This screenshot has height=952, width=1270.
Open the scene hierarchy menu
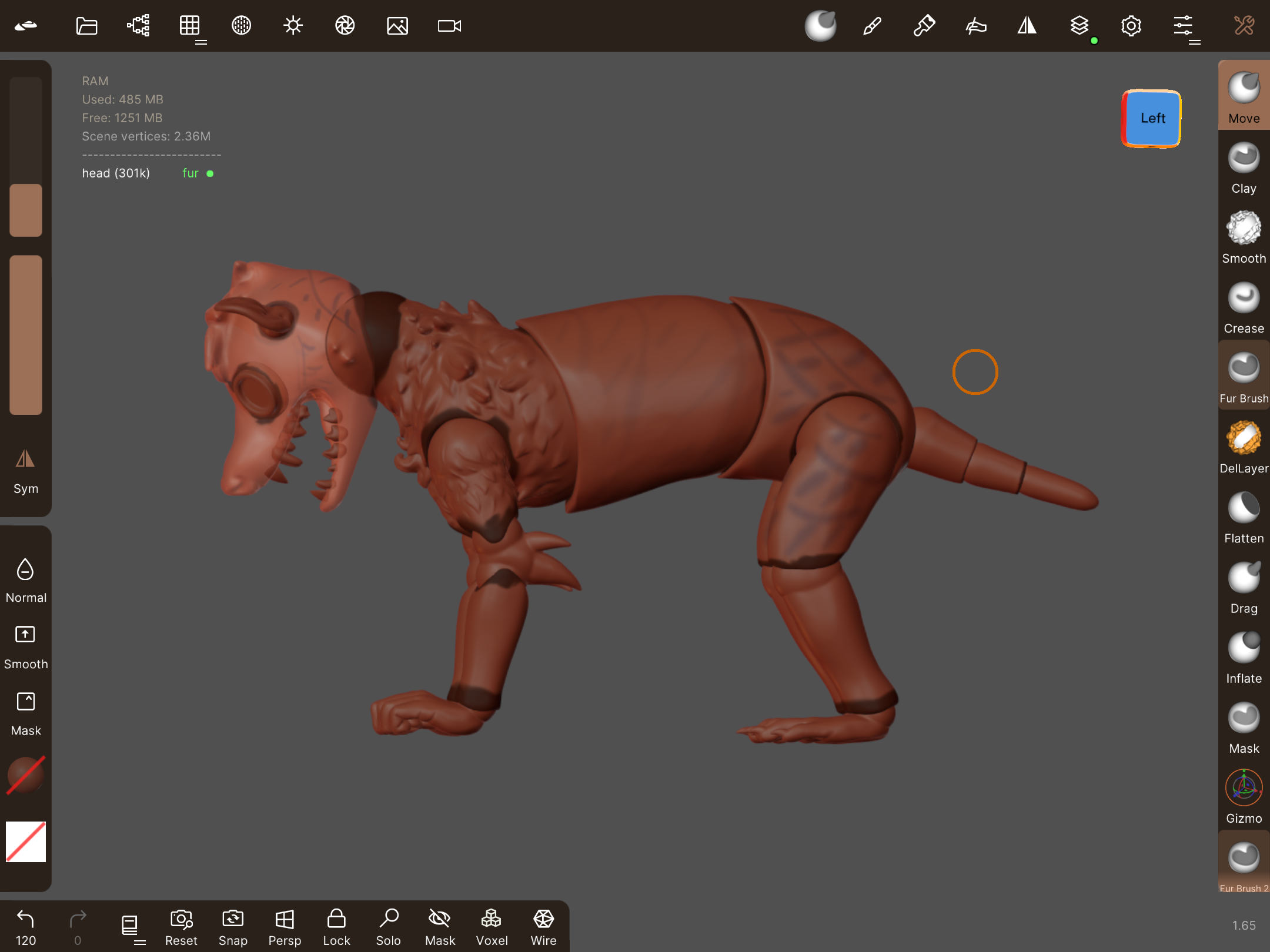tap(138, 26)
